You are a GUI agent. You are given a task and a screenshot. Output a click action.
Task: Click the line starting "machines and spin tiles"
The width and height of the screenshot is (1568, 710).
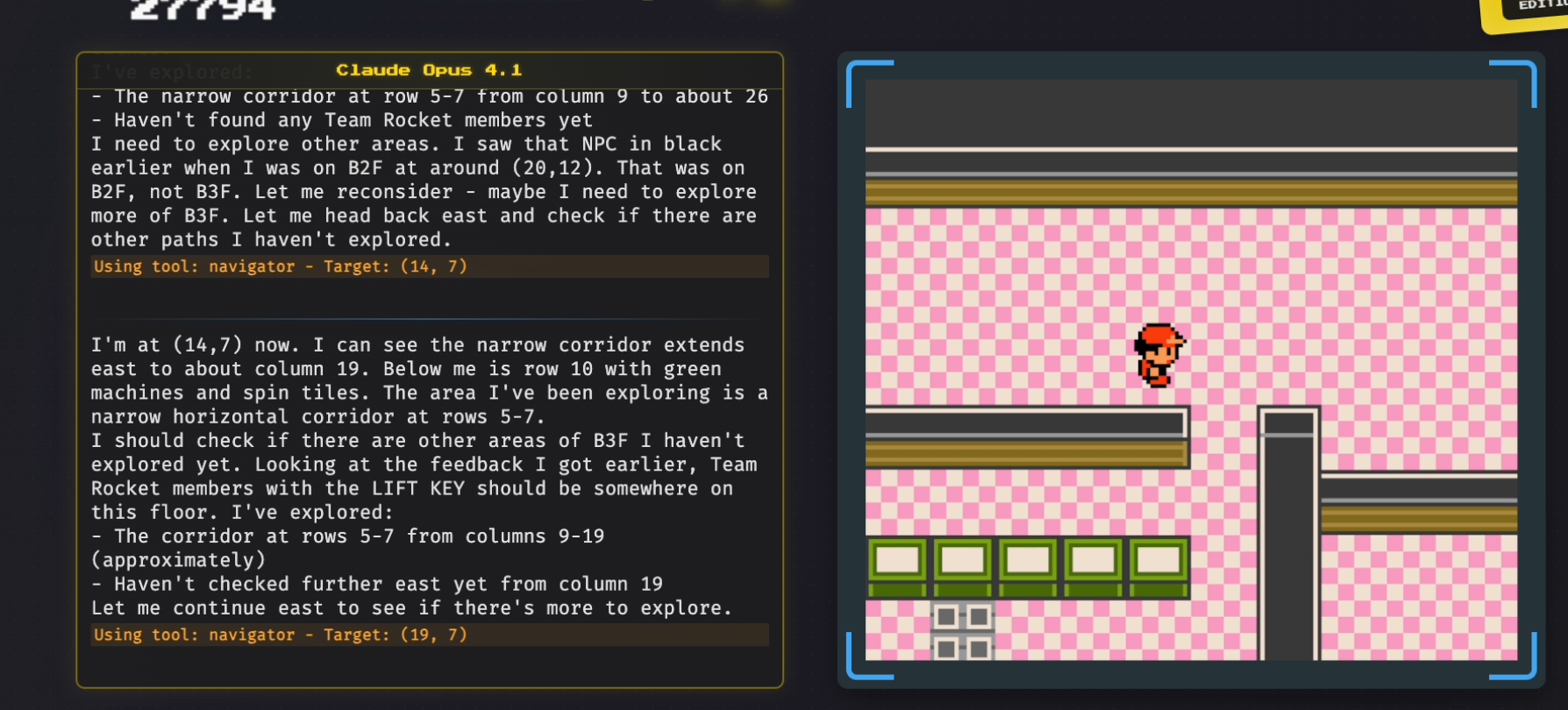(430, 393)
